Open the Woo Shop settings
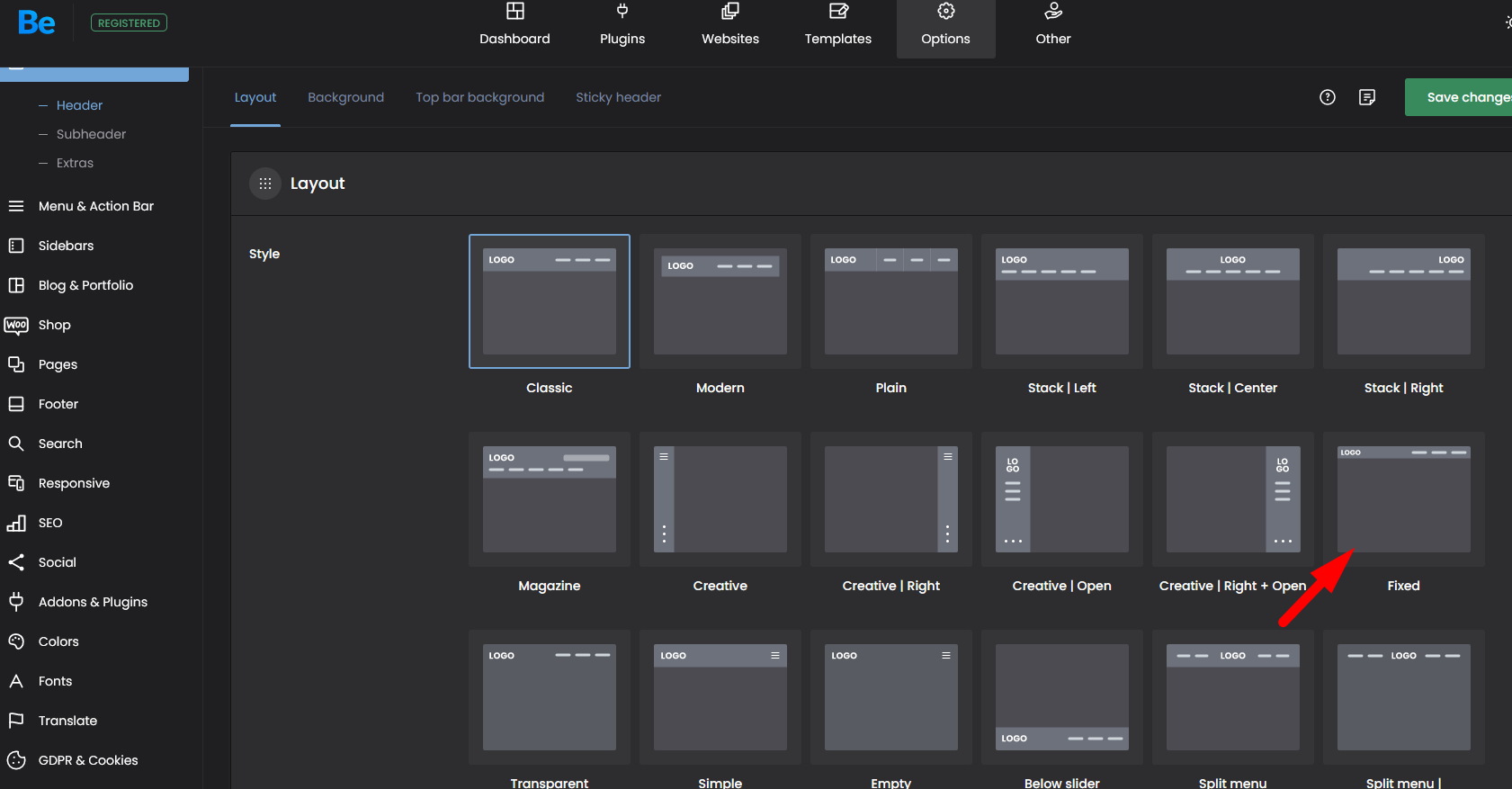The image size is (1512, 789). click(x=54, y=325)
